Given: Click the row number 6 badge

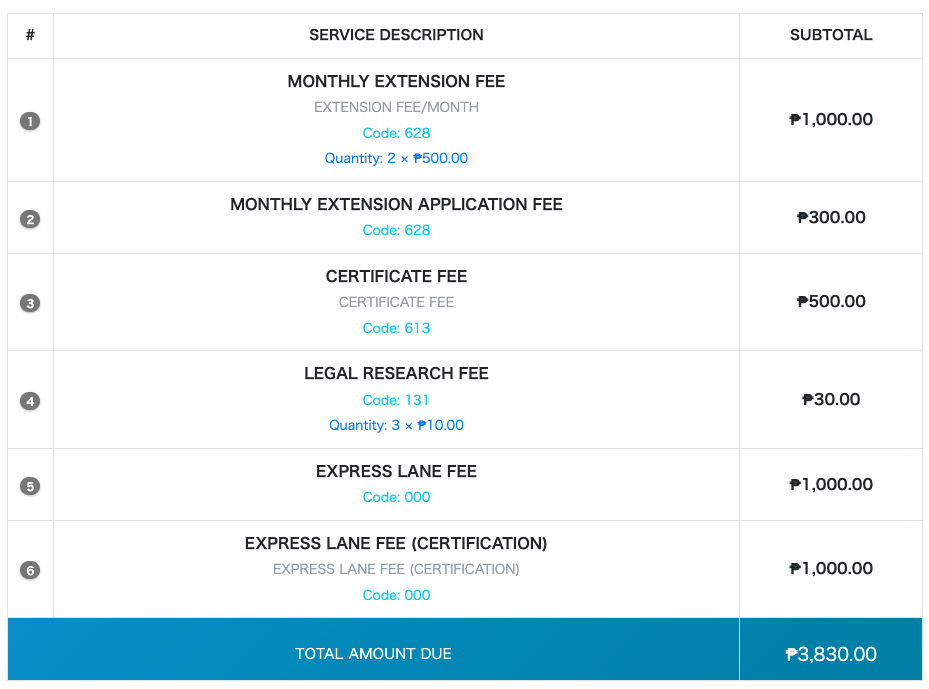Looking at the screenshot, I should pyautogui.click(x=30, y=570).
